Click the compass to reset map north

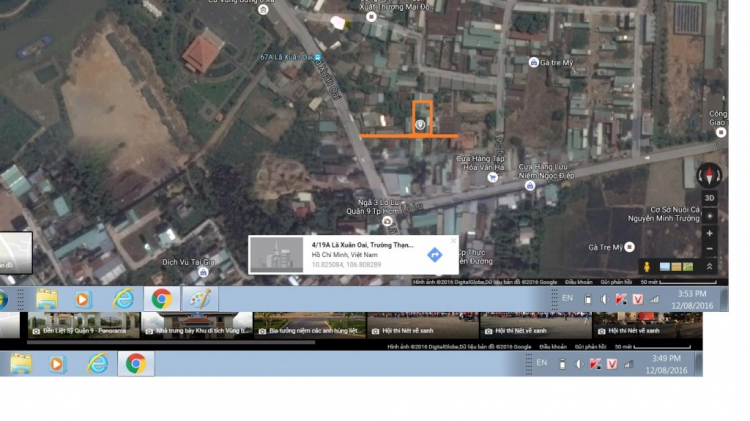click(709, 175)
